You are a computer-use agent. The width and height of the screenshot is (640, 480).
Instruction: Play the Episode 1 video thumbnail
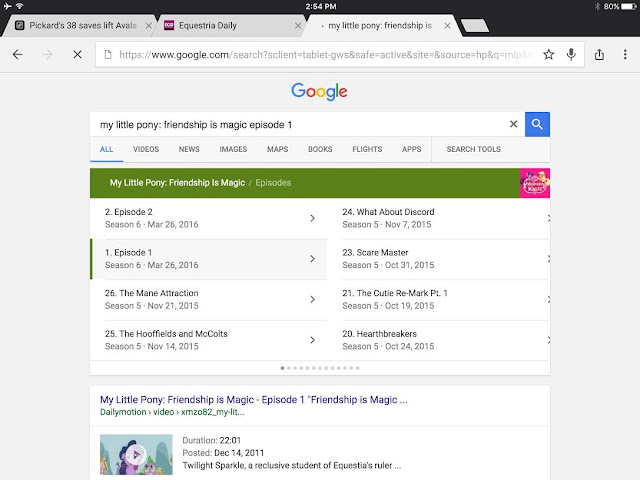(136, 454)
